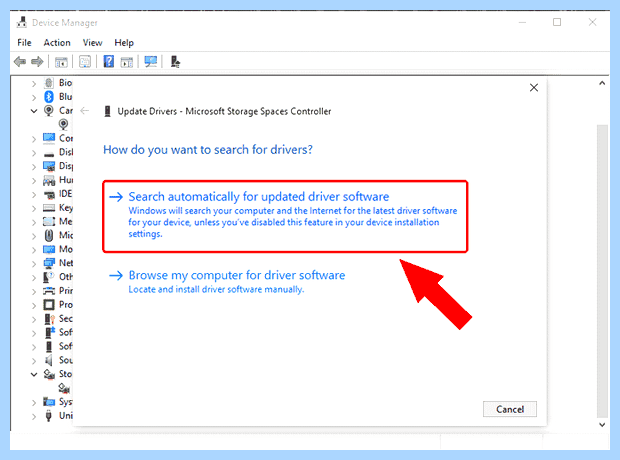Select the IDE controller icon

(x=49, y=194)
